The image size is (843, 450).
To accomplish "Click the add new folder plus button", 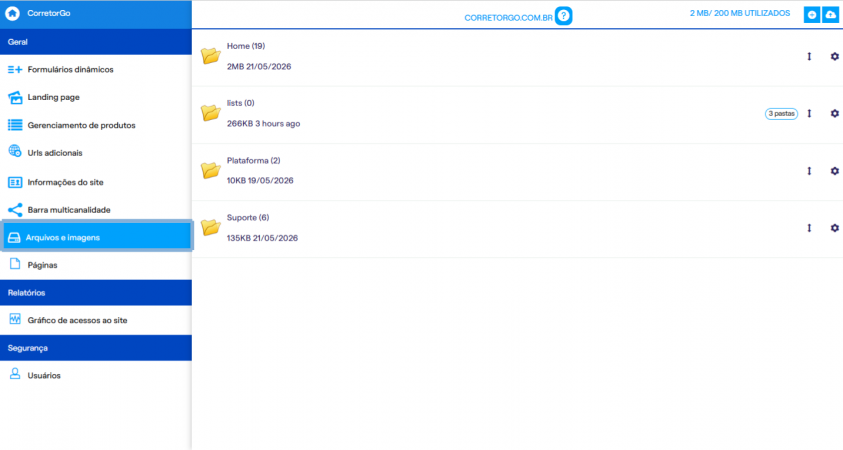I will click(812, 15).
